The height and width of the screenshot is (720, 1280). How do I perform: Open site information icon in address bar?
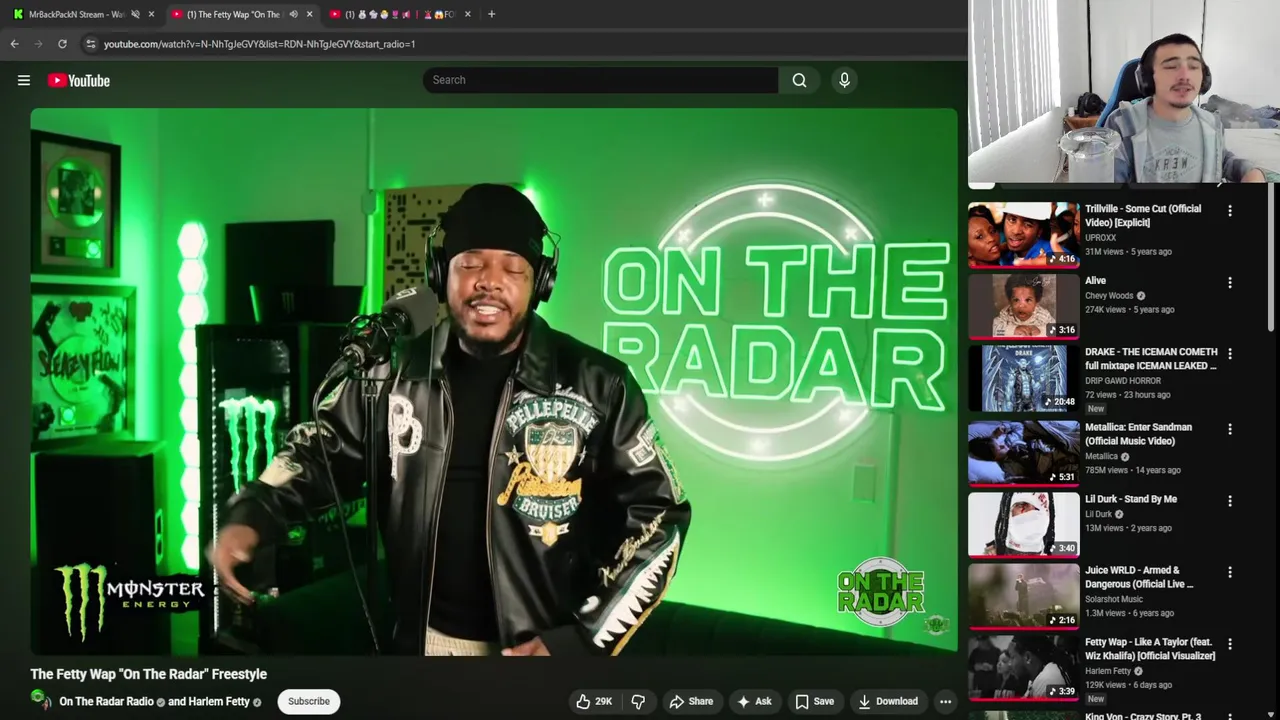click(x=90, y=44)
